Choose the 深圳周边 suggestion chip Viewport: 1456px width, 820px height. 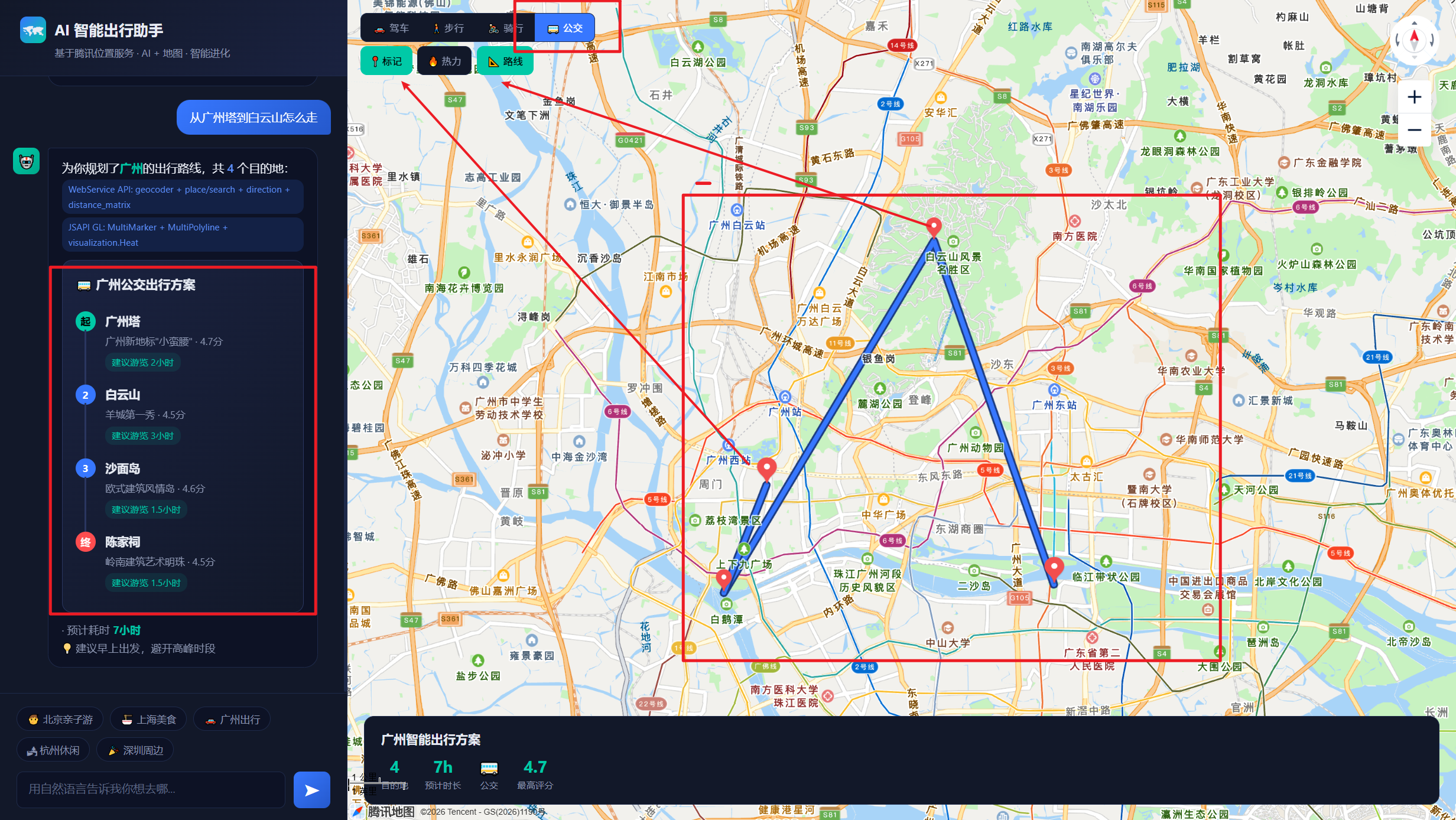(135, 750)
